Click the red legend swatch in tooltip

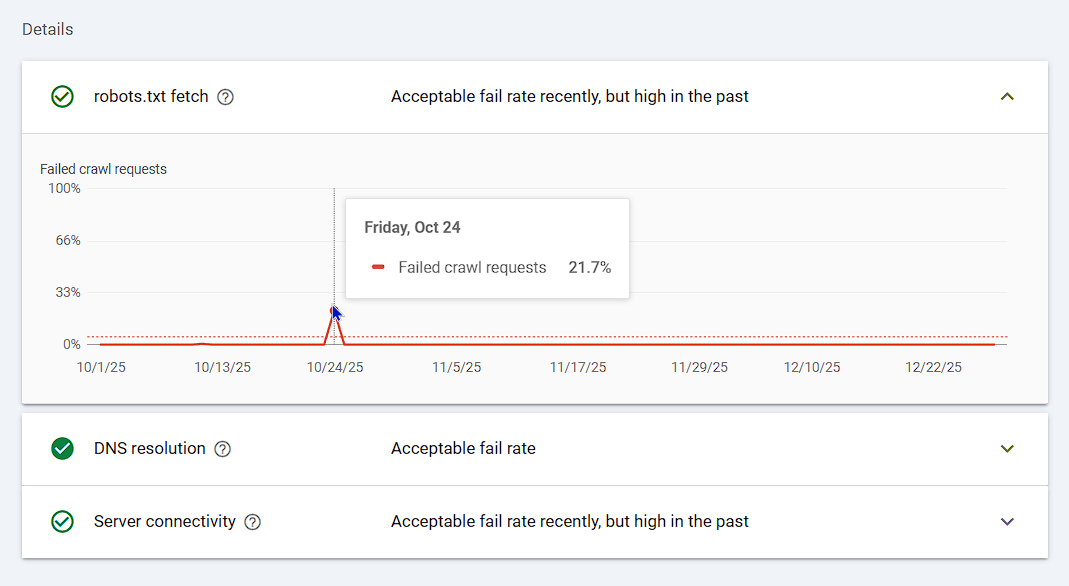(378, 268)
